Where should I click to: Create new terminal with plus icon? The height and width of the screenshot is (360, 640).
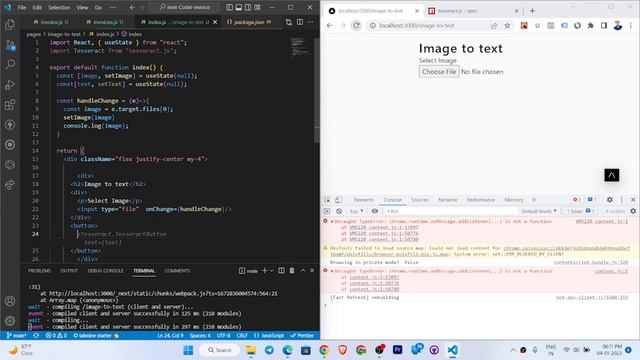click(x=264, y=271)
